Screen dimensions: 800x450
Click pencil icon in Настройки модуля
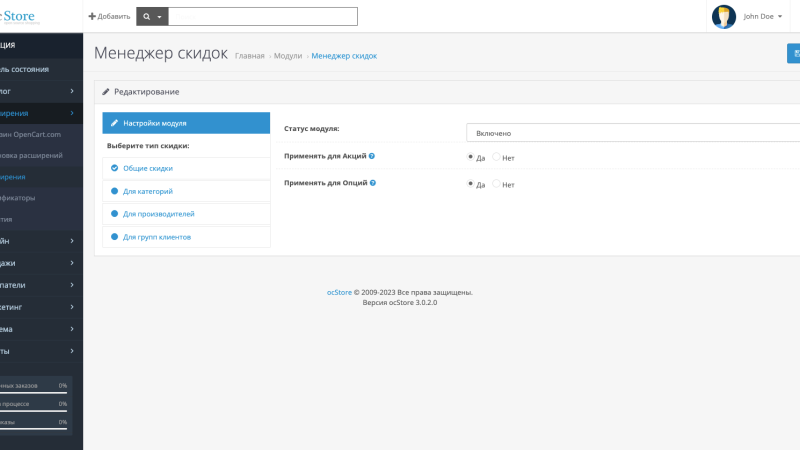tap(114, 123)
